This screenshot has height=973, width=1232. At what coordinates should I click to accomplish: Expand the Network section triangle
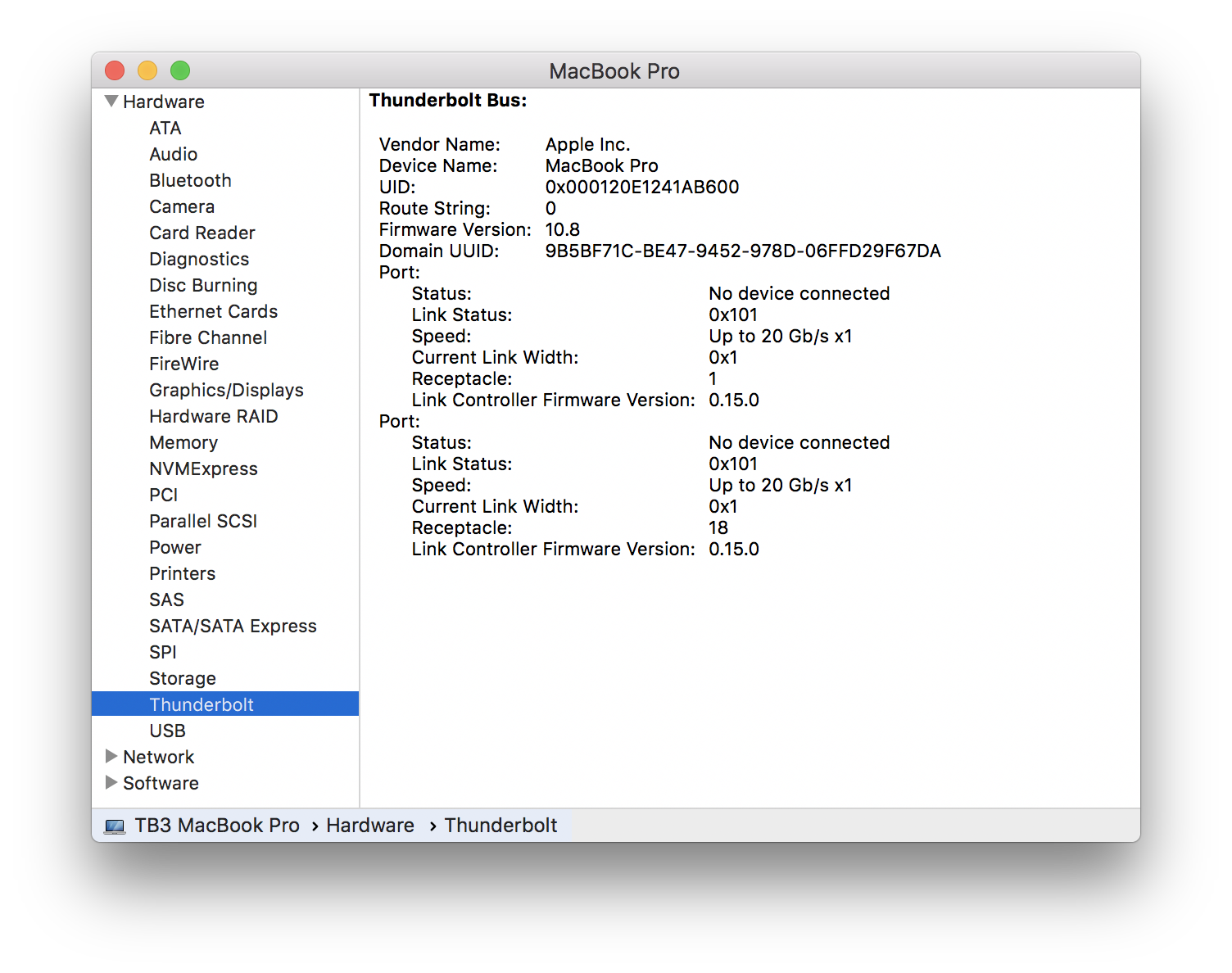point(111,756)
